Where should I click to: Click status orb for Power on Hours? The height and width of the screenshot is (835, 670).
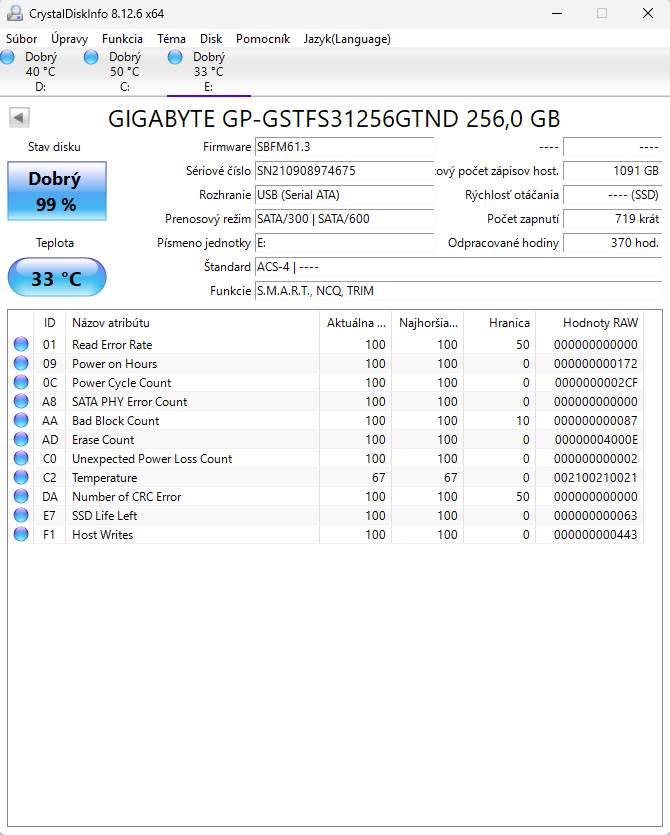tap(21, 364)
